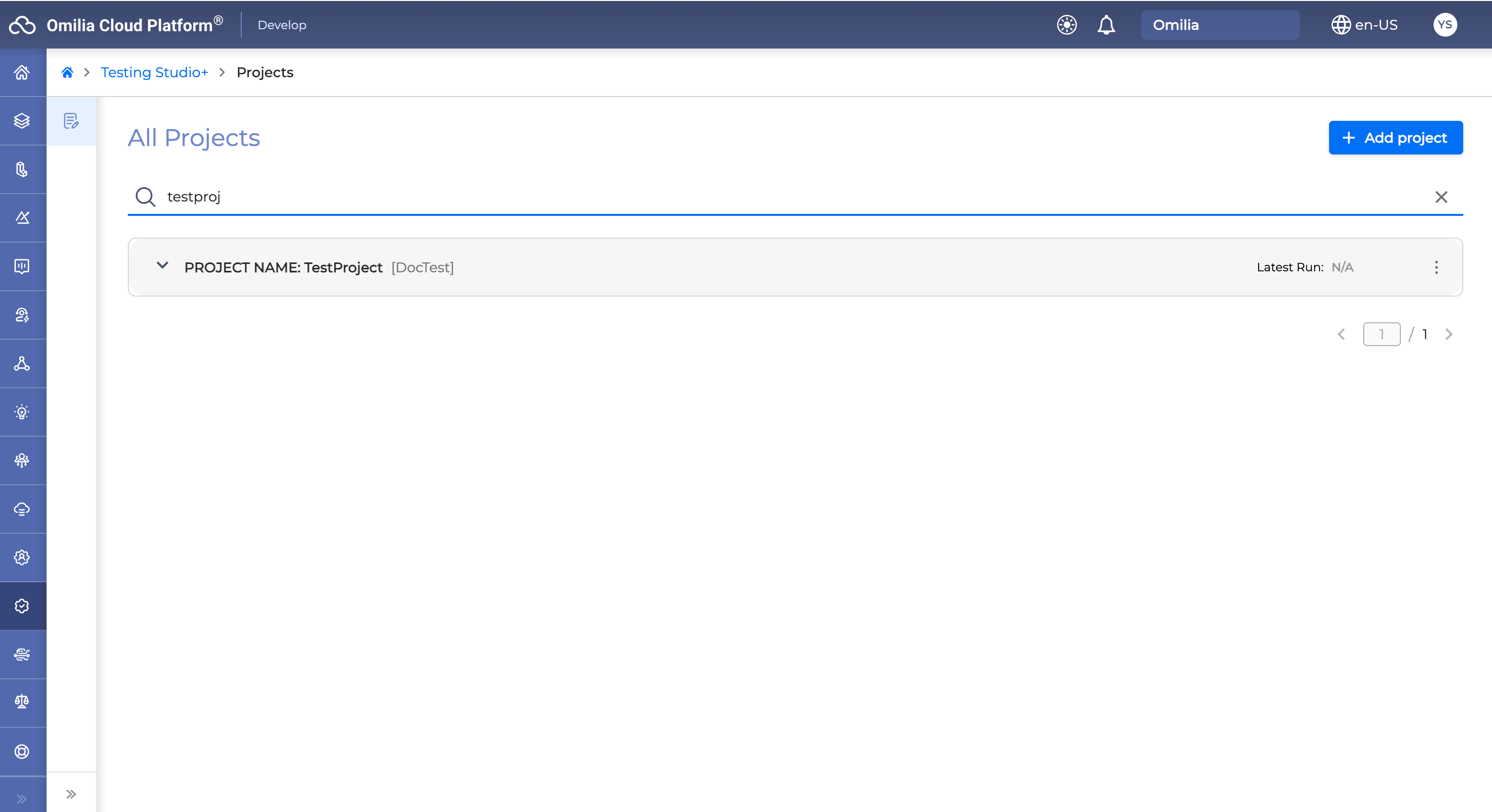The image size is (1492, 812).
Task: Open the chat transcripts icon in the sidebar
Action: pyautogui.click(x=22, y=266)
